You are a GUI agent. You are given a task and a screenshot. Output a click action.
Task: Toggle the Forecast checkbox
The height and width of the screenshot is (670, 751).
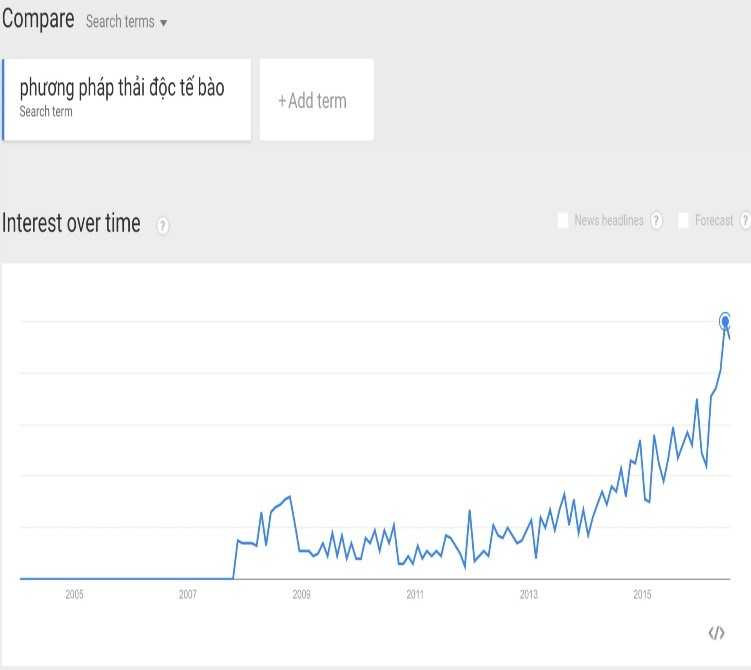coord(684,220)
